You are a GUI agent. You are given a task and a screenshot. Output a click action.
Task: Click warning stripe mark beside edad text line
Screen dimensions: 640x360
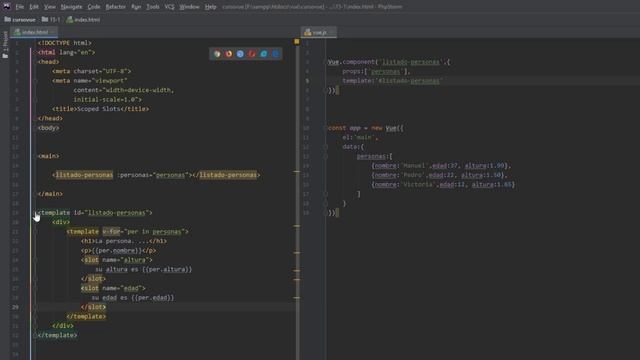(x=297, y=298)
